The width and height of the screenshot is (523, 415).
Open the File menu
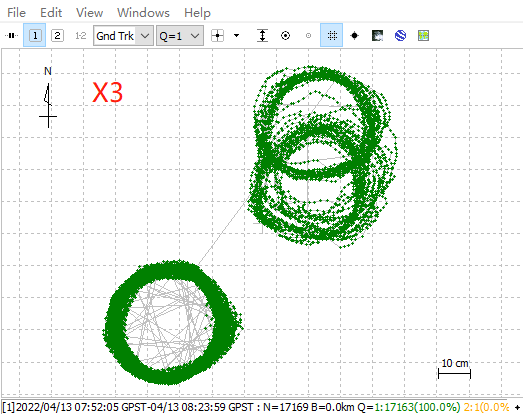[x=16, y=13]
